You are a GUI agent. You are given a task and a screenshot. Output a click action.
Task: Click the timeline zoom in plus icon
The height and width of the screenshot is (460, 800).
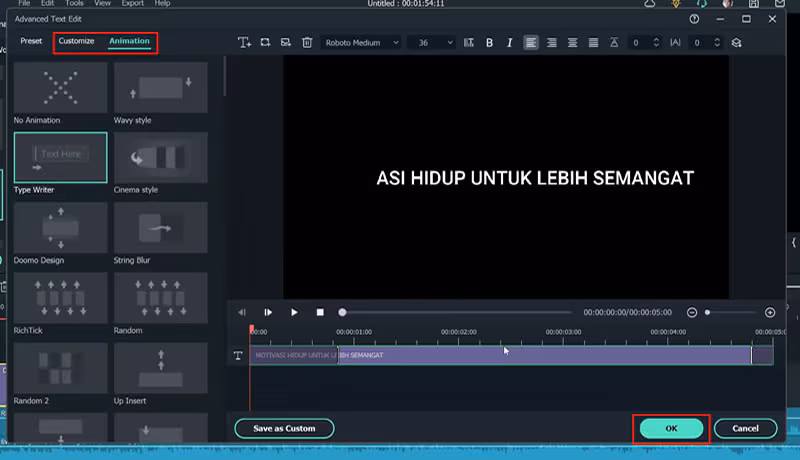click(770, 312)
